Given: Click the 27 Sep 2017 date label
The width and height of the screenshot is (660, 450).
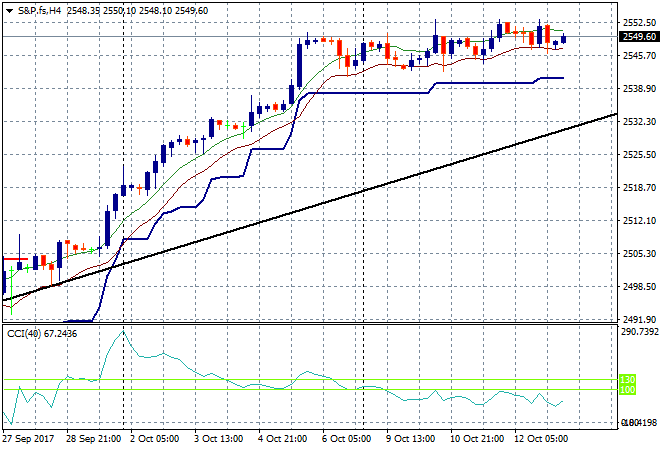Looking at the screenshot, I should (28, 439).
